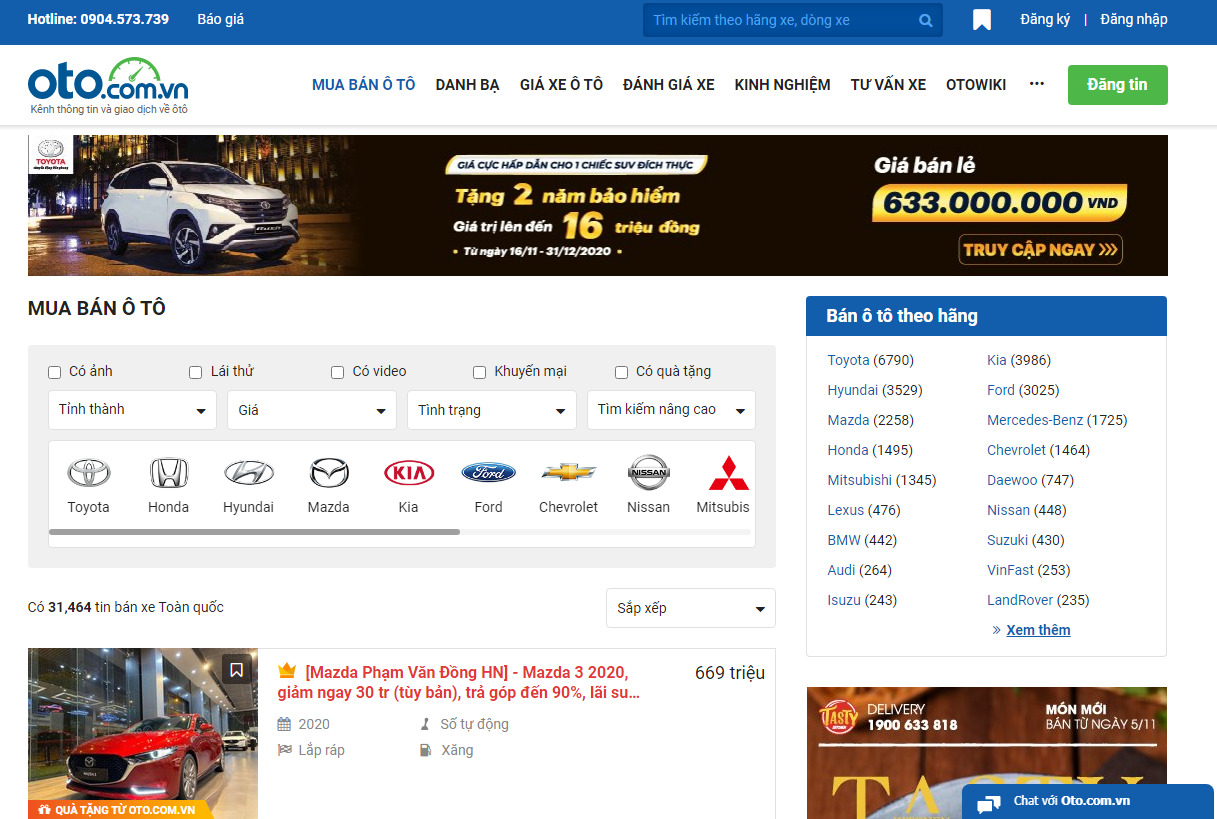Open Toyota (6790) brand link
The width and height of the screenshot is (1217, 819).
(x=870, y=360)
